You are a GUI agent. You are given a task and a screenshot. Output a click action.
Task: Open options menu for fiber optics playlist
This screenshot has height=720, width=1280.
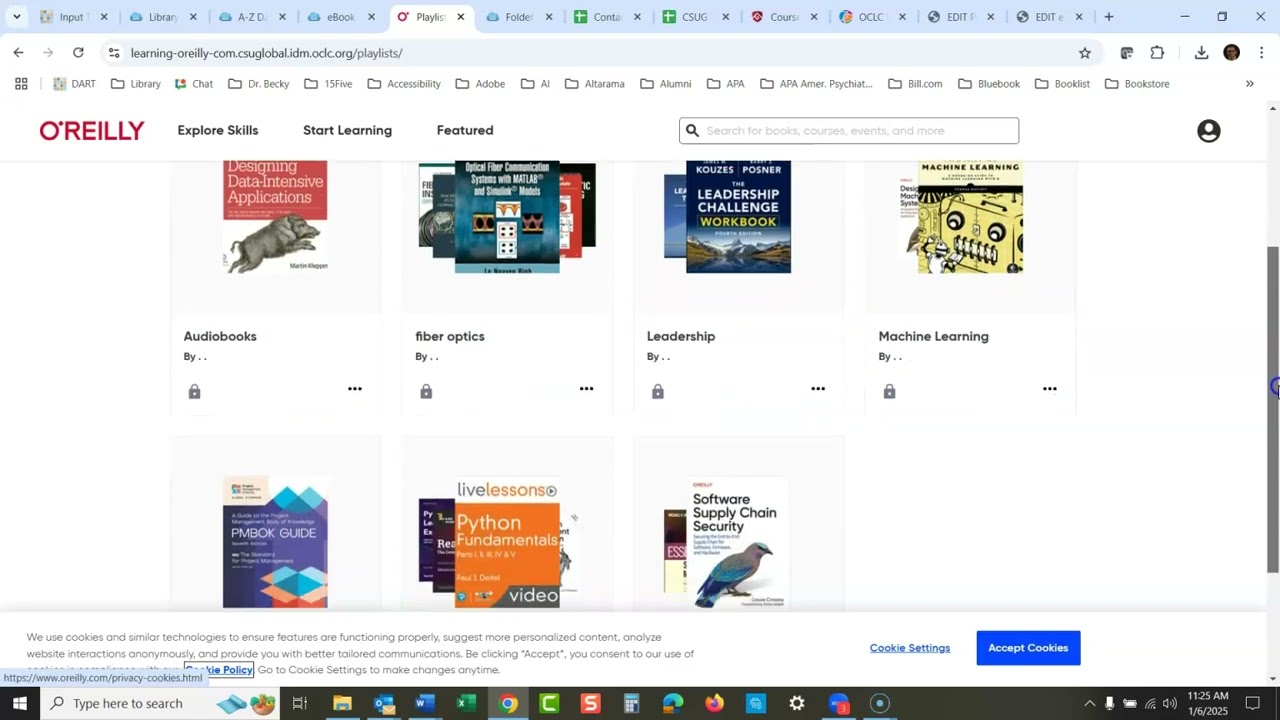point(586,389)
